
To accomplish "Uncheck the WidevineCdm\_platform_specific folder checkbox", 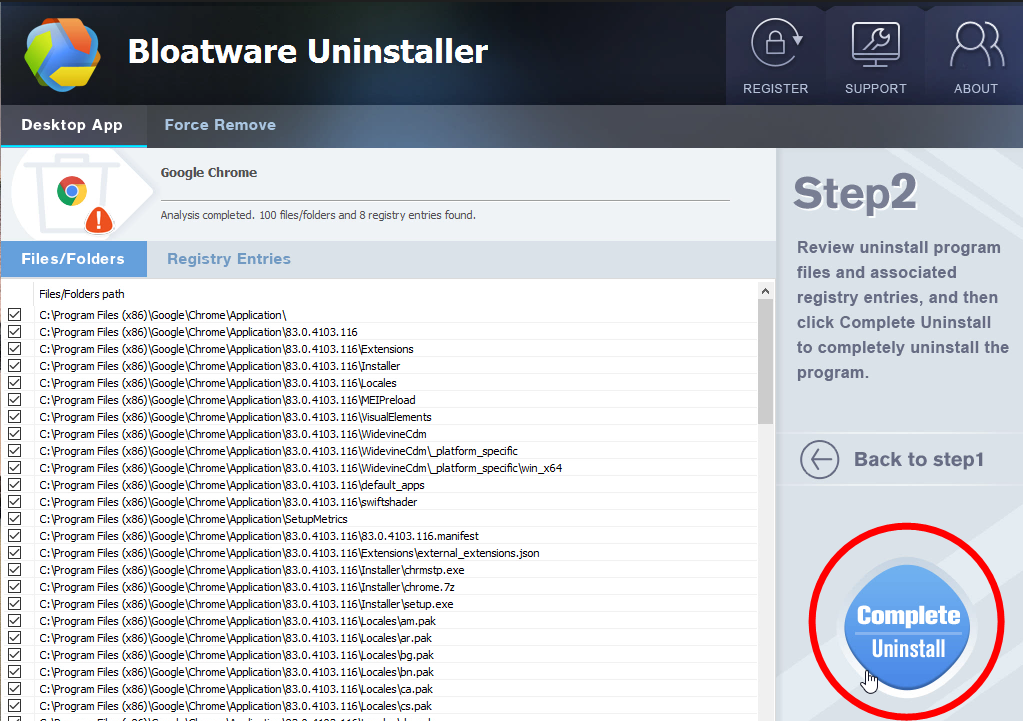I will pyautogui.click(x=14, y=451).
